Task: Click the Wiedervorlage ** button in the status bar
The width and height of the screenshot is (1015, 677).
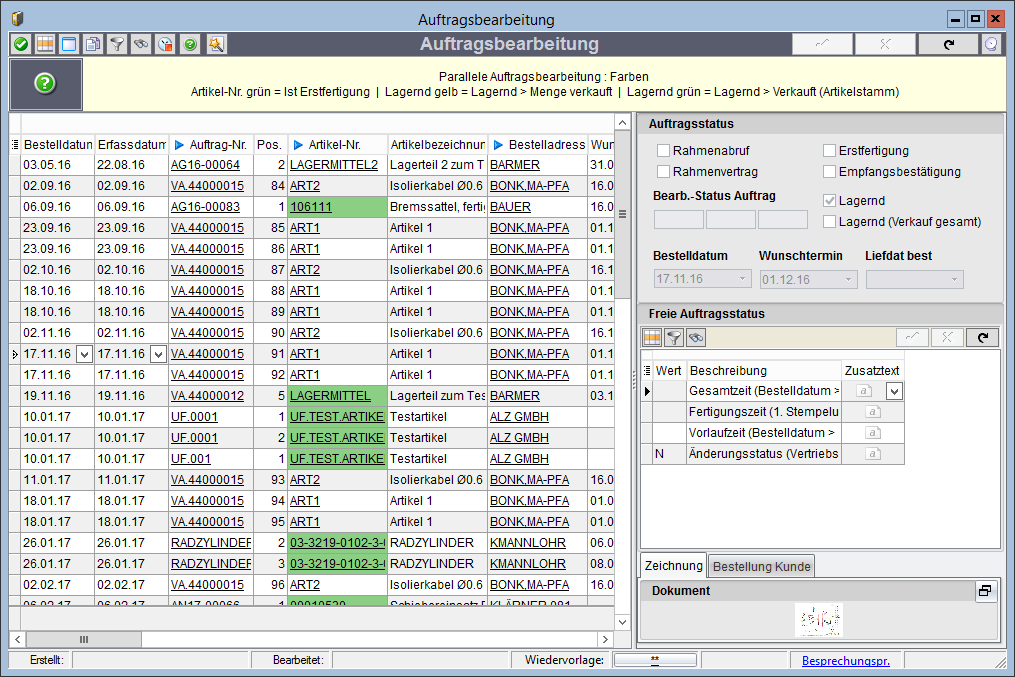Action: tap(655, 660)
